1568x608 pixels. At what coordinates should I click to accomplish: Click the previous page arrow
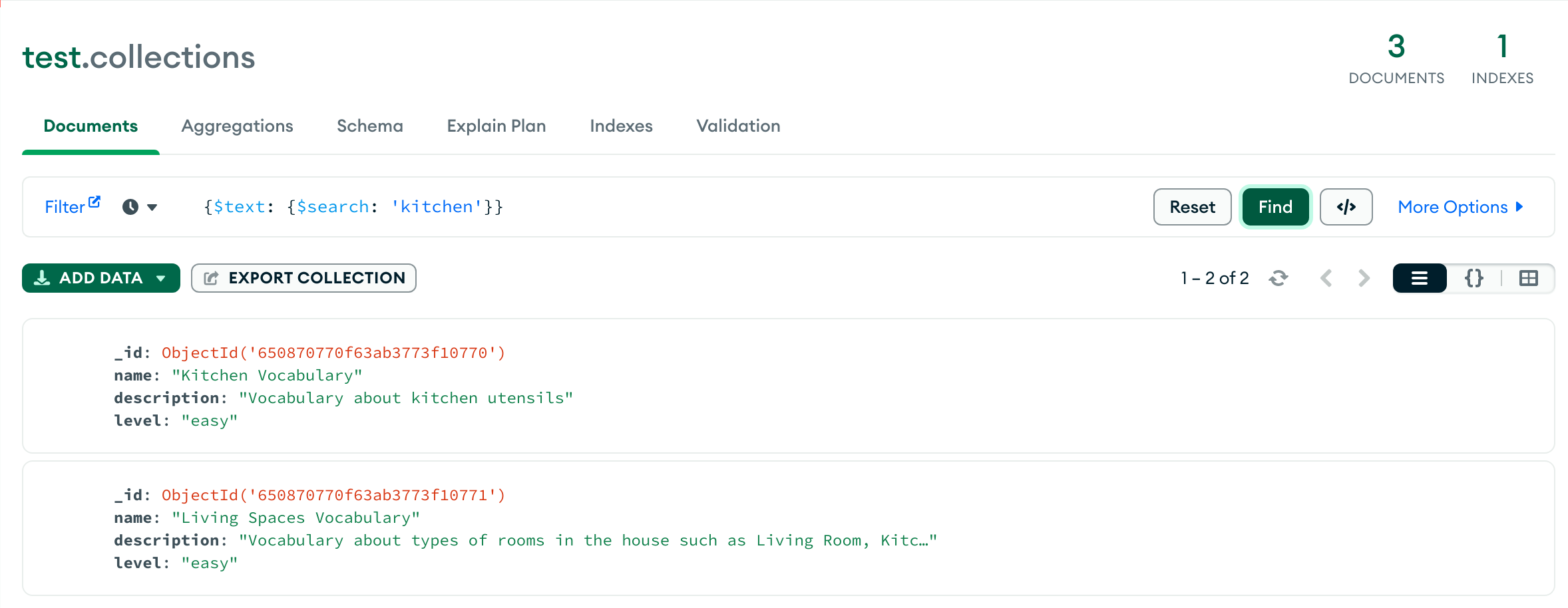(x=1326, y=278)
